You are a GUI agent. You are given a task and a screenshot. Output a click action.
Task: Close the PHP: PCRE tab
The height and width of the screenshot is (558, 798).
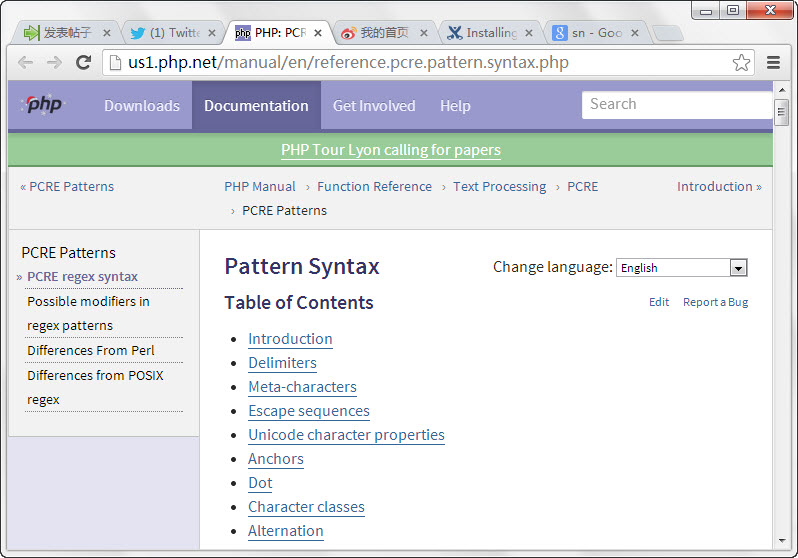coord(318,33)
